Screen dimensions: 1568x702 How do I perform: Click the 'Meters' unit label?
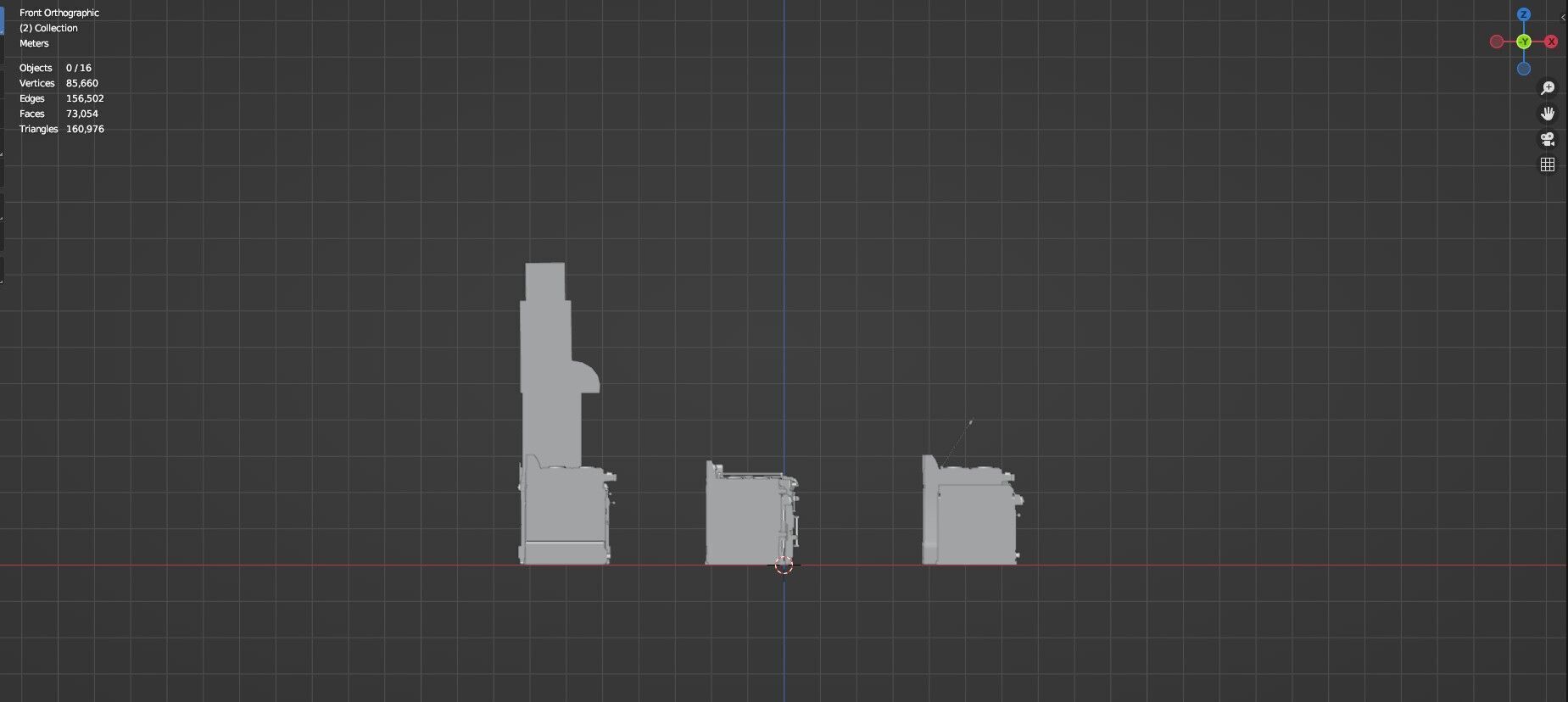click(x=34, y=43)
